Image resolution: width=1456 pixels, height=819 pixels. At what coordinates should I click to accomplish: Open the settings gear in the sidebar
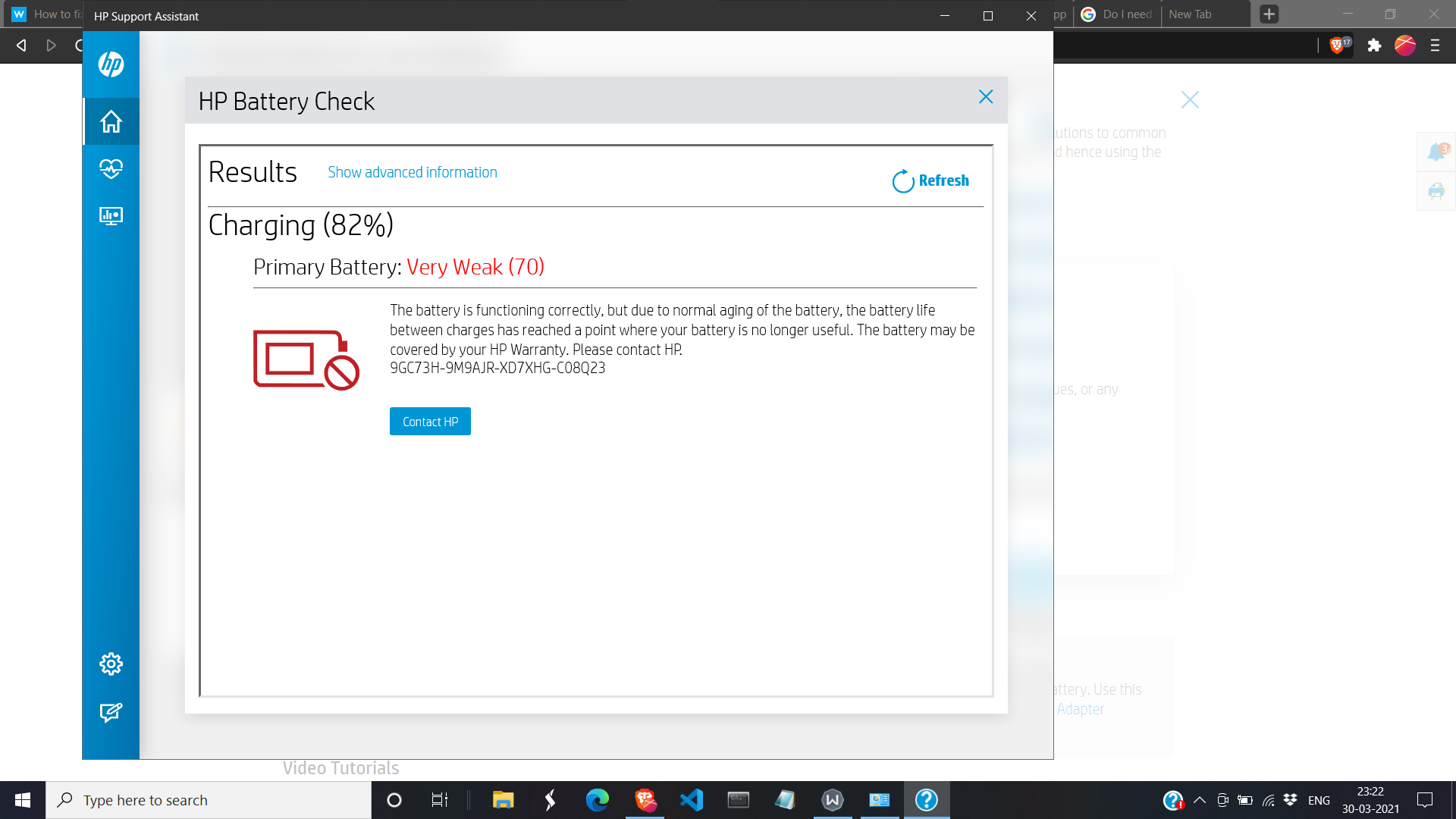111,664
